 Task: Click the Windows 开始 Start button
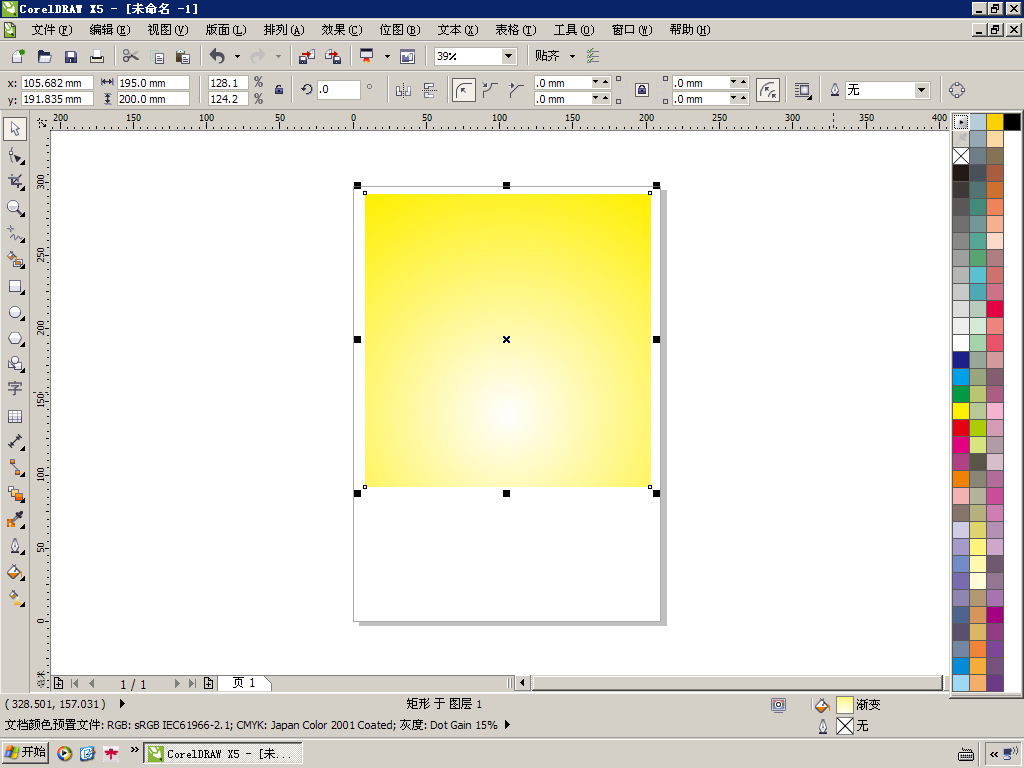(x=25, y=753)
